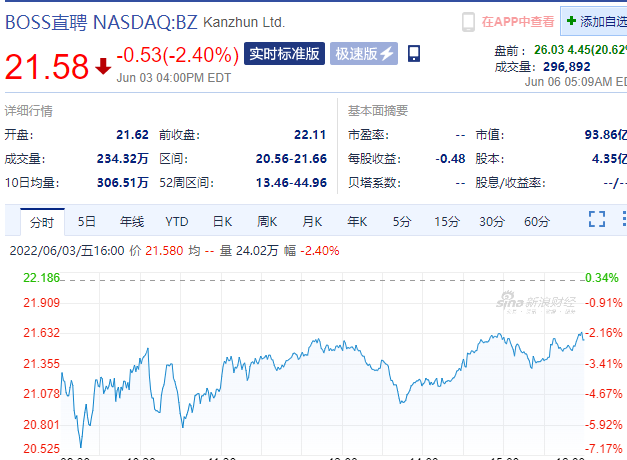627x460 pixels.
Task: Click the pre-market price 26.03
Action: pyautogui.click(x=549, y=50)
